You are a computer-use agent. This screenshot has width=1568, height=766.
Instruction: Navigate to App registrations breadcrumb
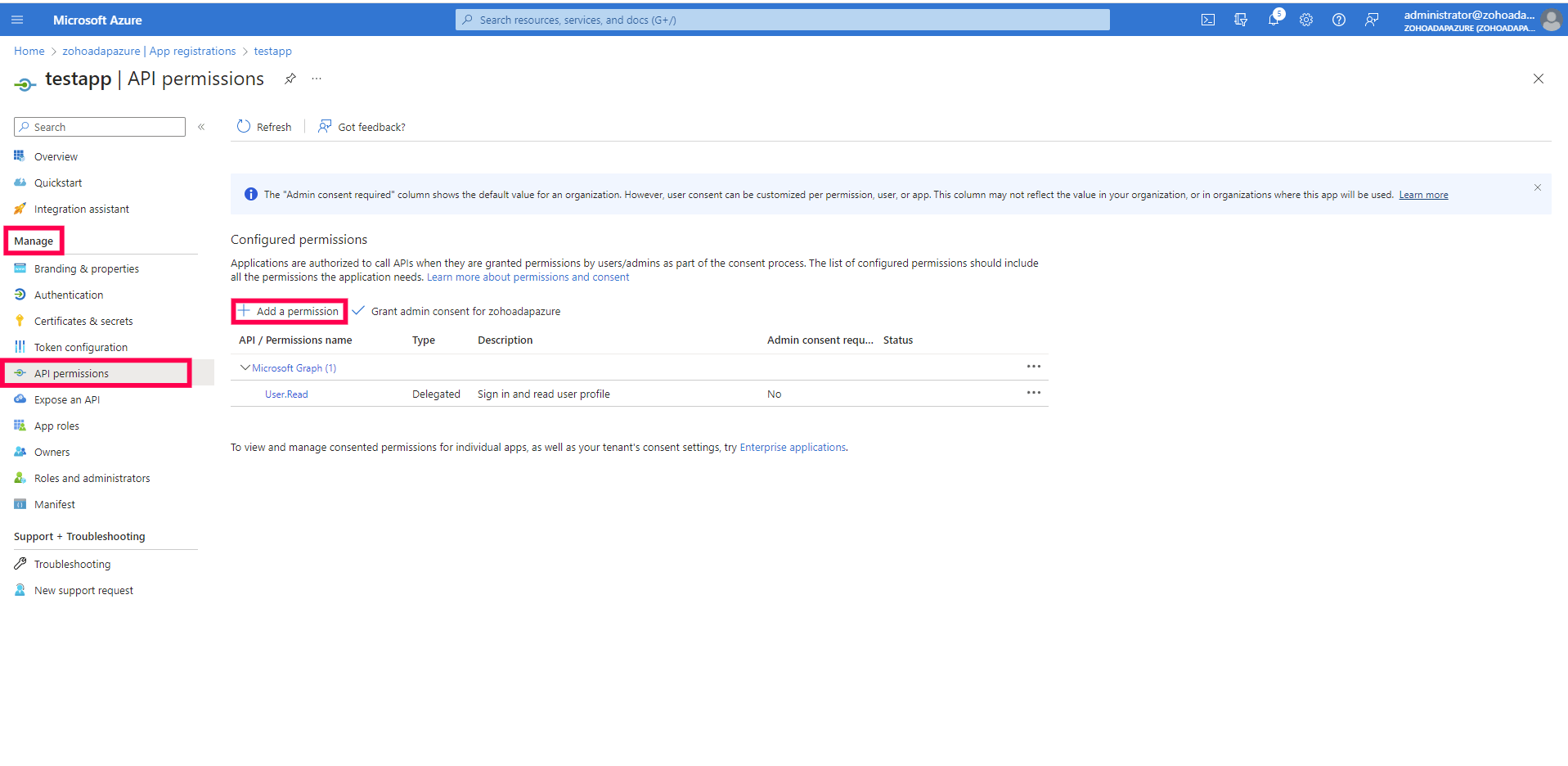click(x=192, y=51)
